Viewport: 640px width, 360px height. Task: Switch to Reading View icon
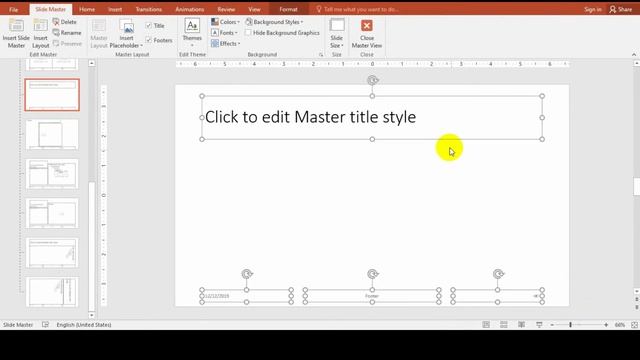coord(522,324)
